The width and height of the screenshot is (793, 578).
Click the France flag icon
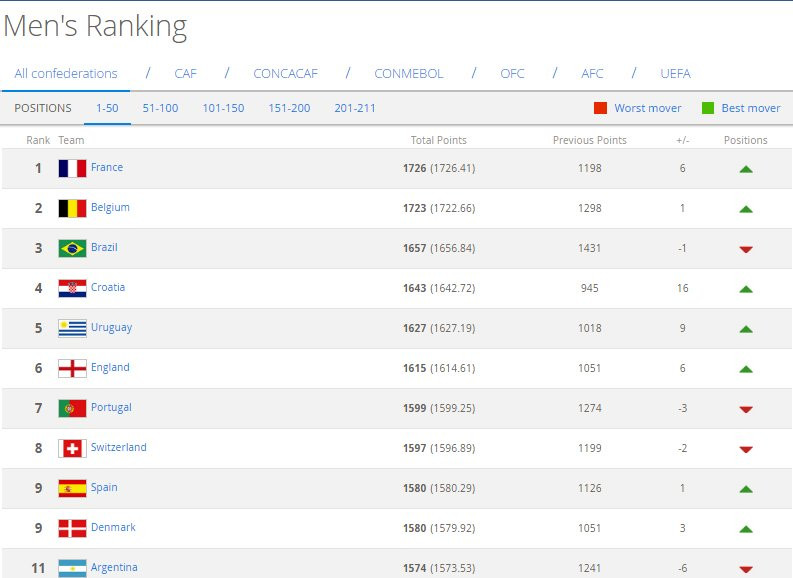pyautogui.click(x=72, y=168)
